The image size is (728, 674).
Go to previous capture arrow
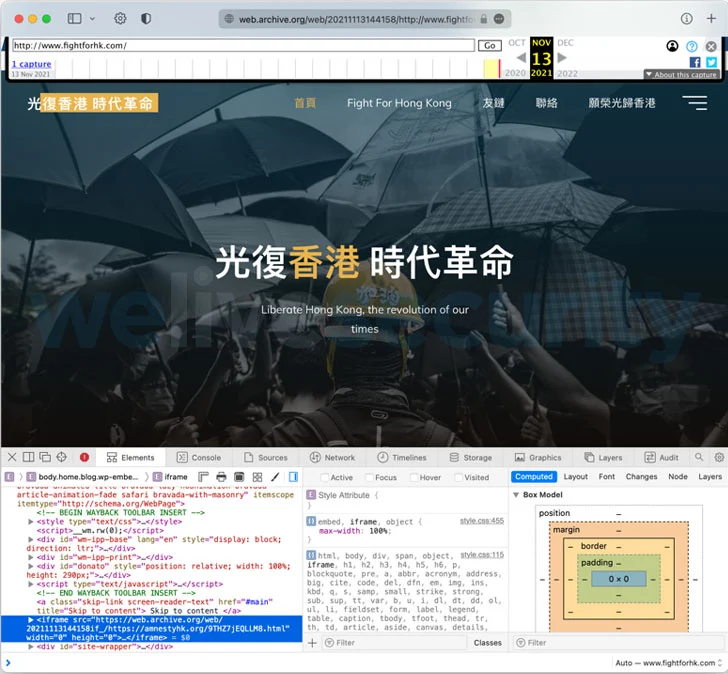521,58
